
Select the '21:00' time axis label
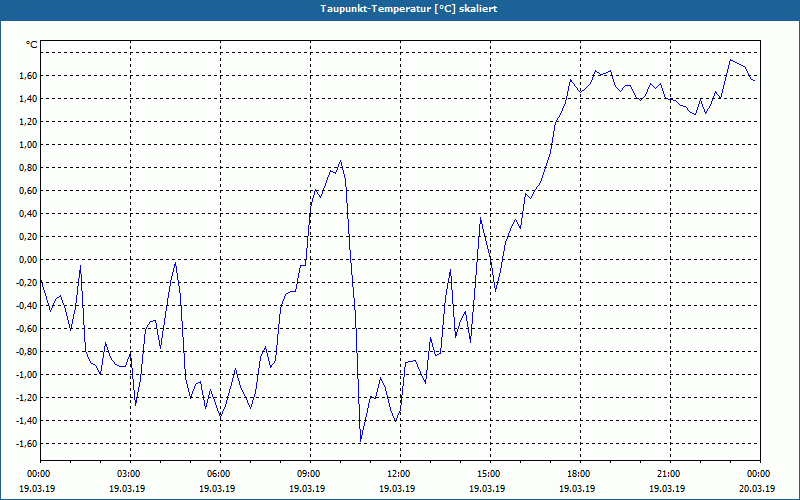[670, 474]
